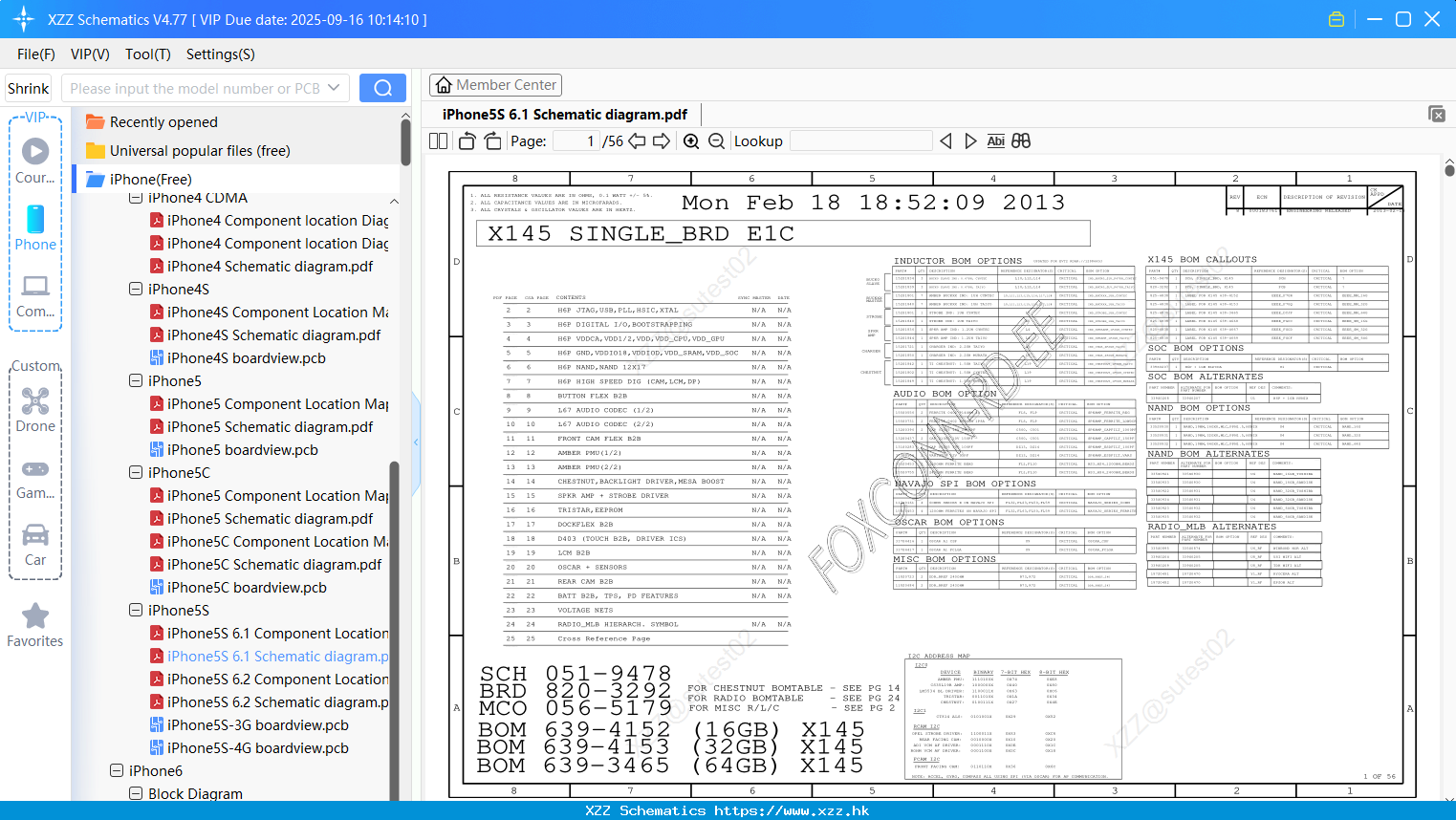Collapse the iPhone5C tree node
Screen dimensions: 1456x820
coord(136,472)
